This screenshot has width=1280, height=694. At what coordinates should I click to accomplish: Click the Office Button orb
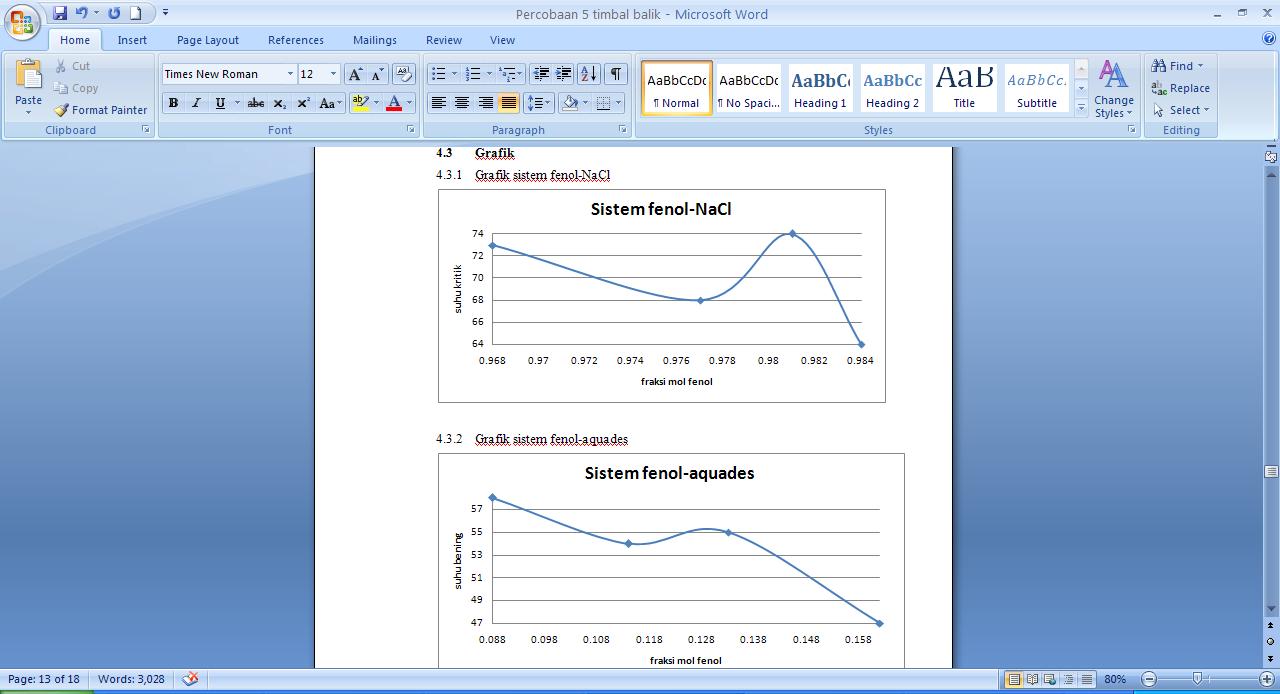pyautogui.click(x=22, y=20)
